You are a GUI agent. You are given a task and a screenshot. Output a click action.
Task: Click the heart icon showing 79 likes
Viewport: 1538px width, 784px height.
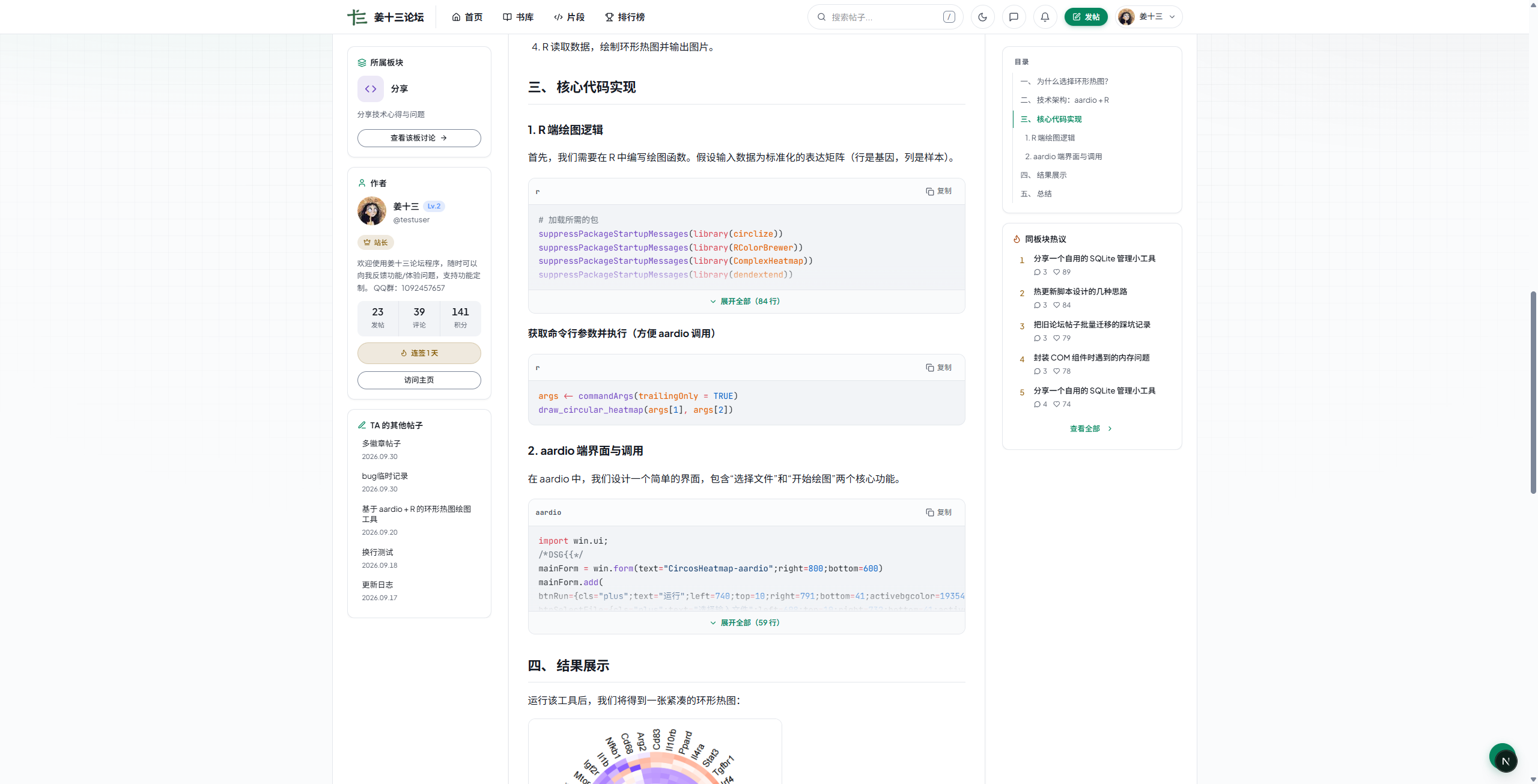[1056, 338]
